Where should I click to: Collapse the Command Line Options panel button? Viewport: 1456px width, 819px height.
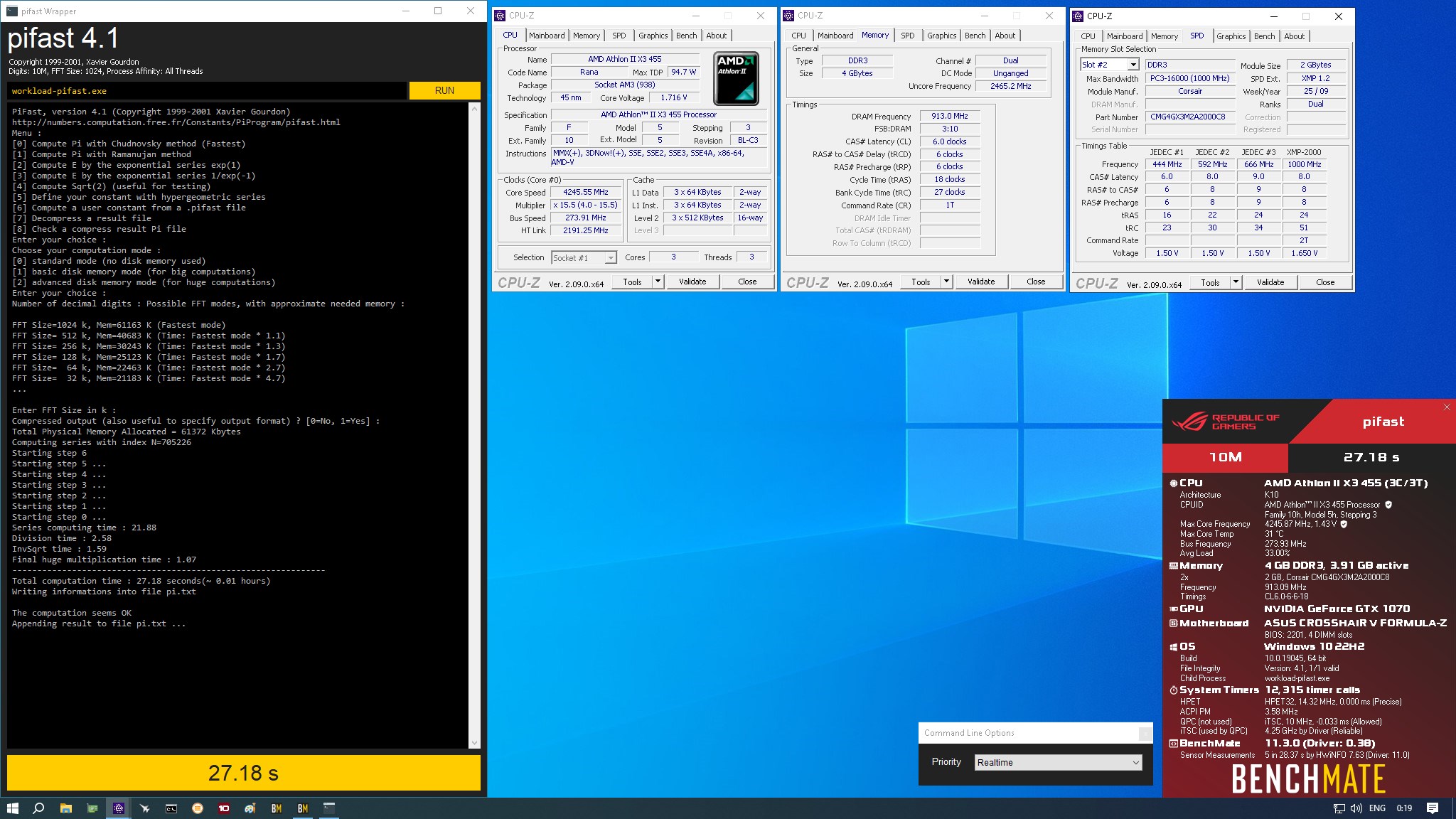click(x=1145, y=734)
